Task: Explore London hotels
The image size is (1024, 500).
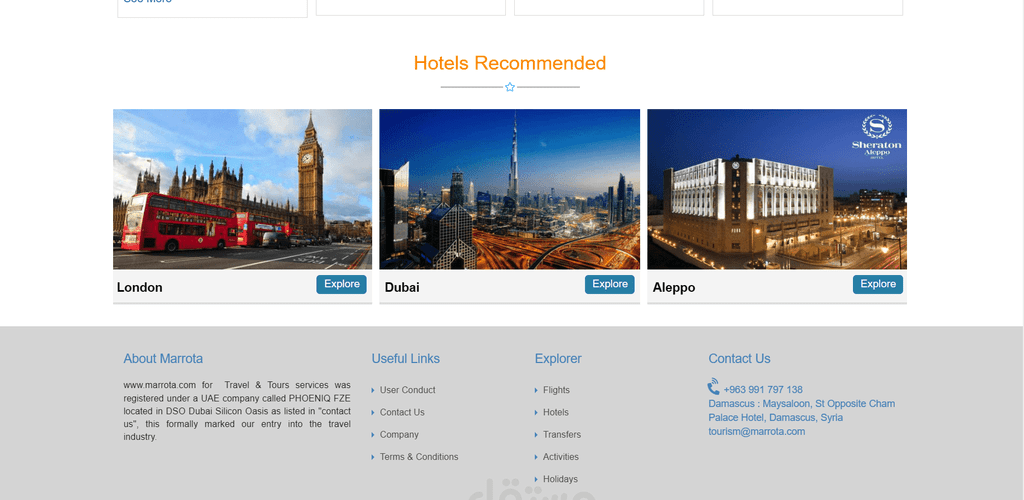Action: coord(342,284)
